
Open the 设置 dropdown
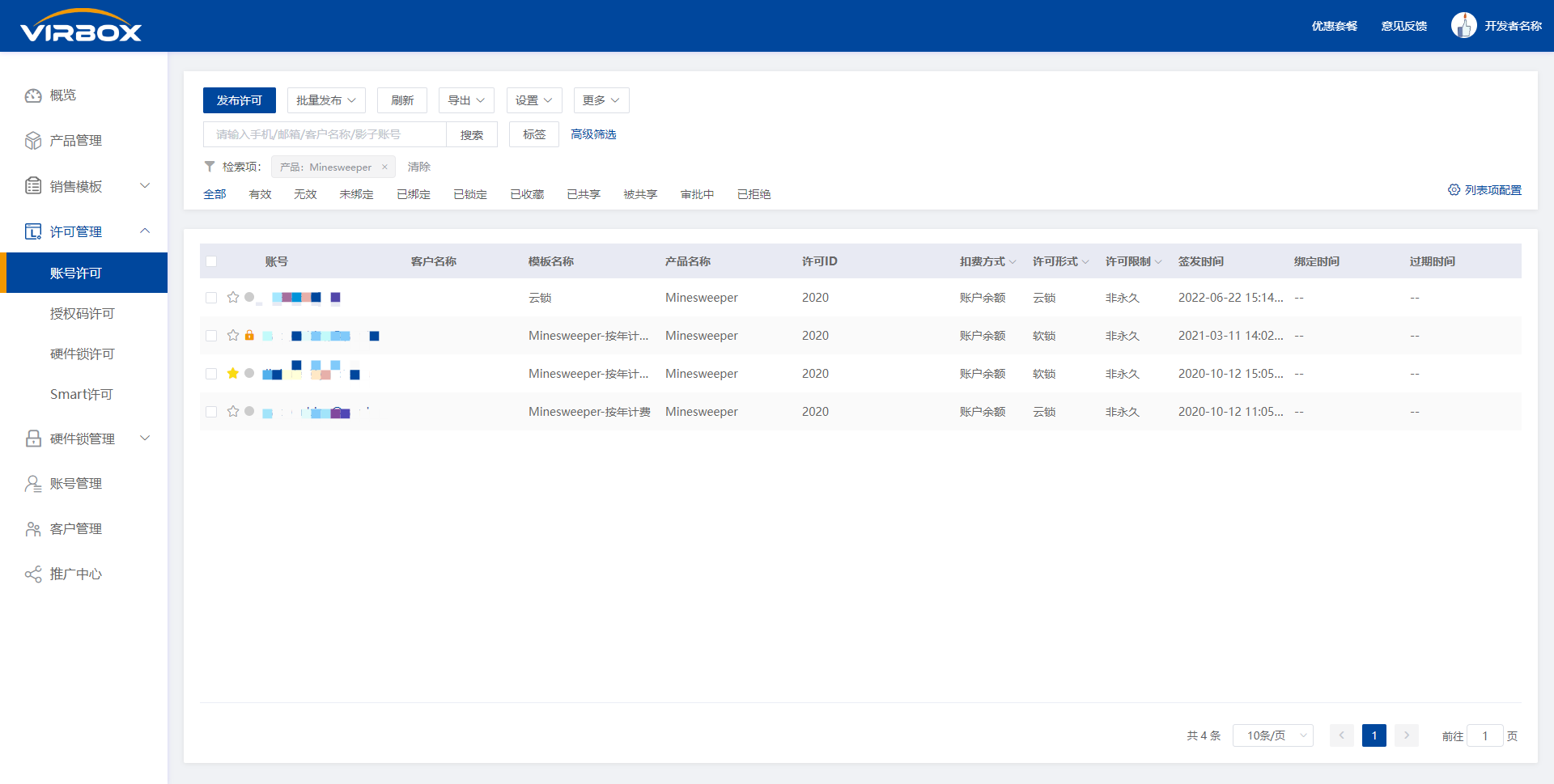[534, 100]
